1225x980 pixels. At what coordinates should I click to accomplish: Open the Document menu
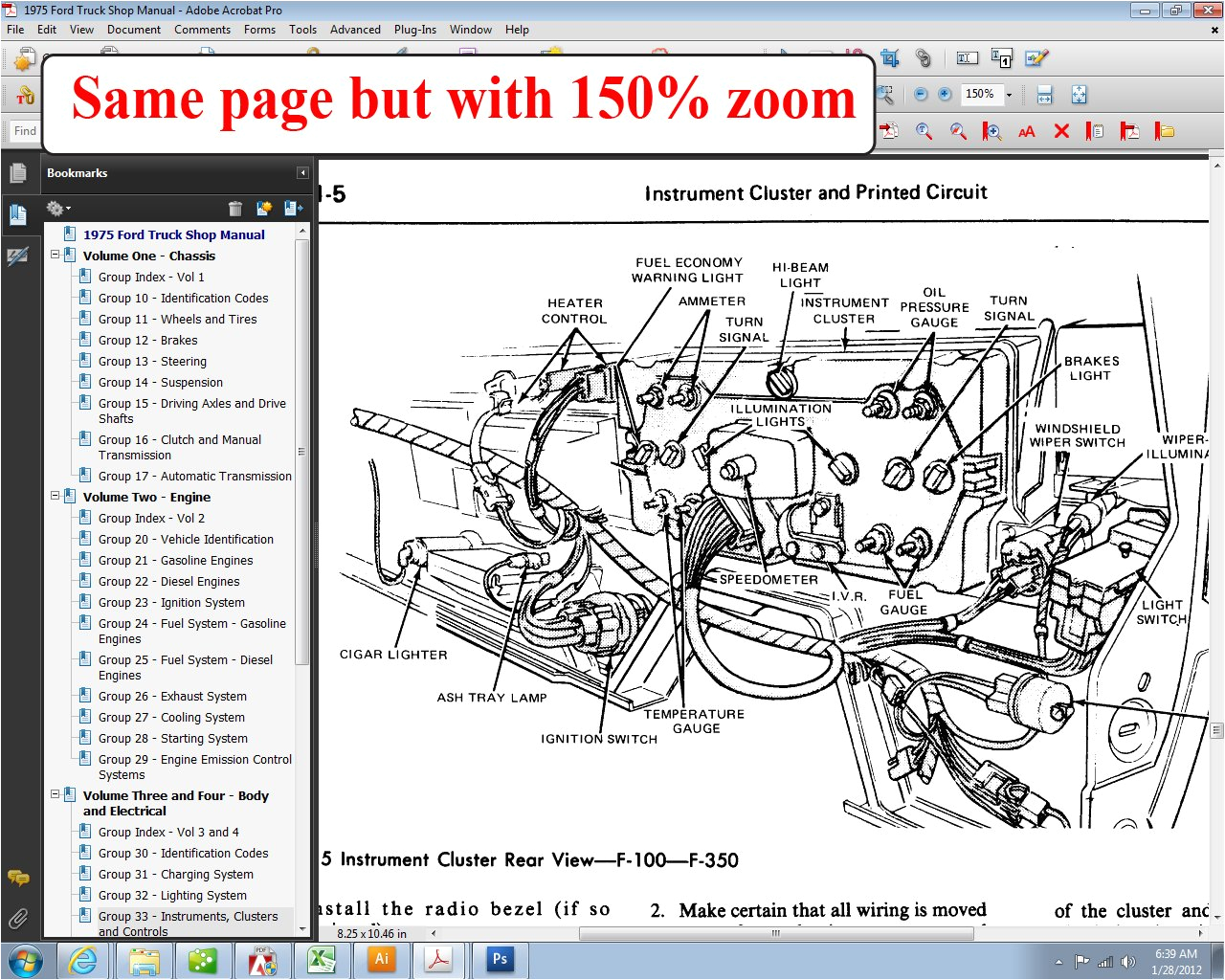pyautogui.click(x=134, y=30)
